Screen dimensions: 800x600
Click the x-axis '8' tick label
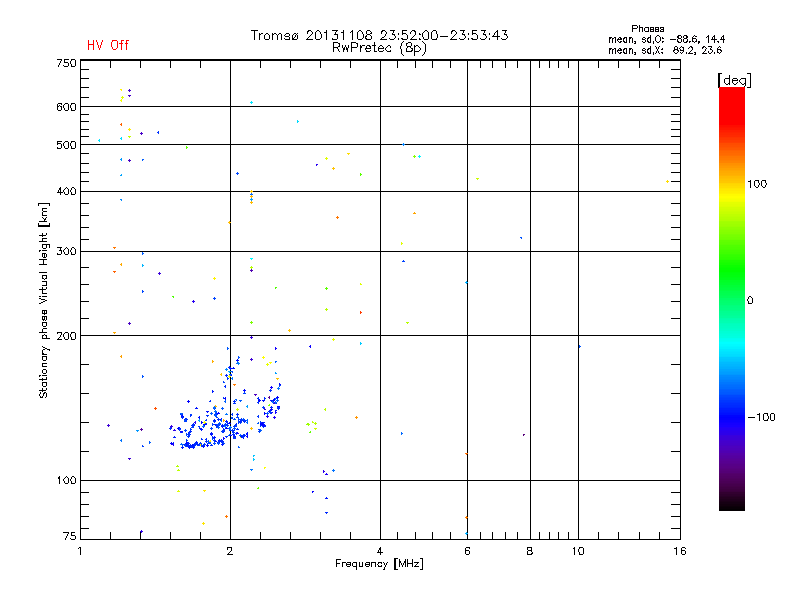[530, 551]
